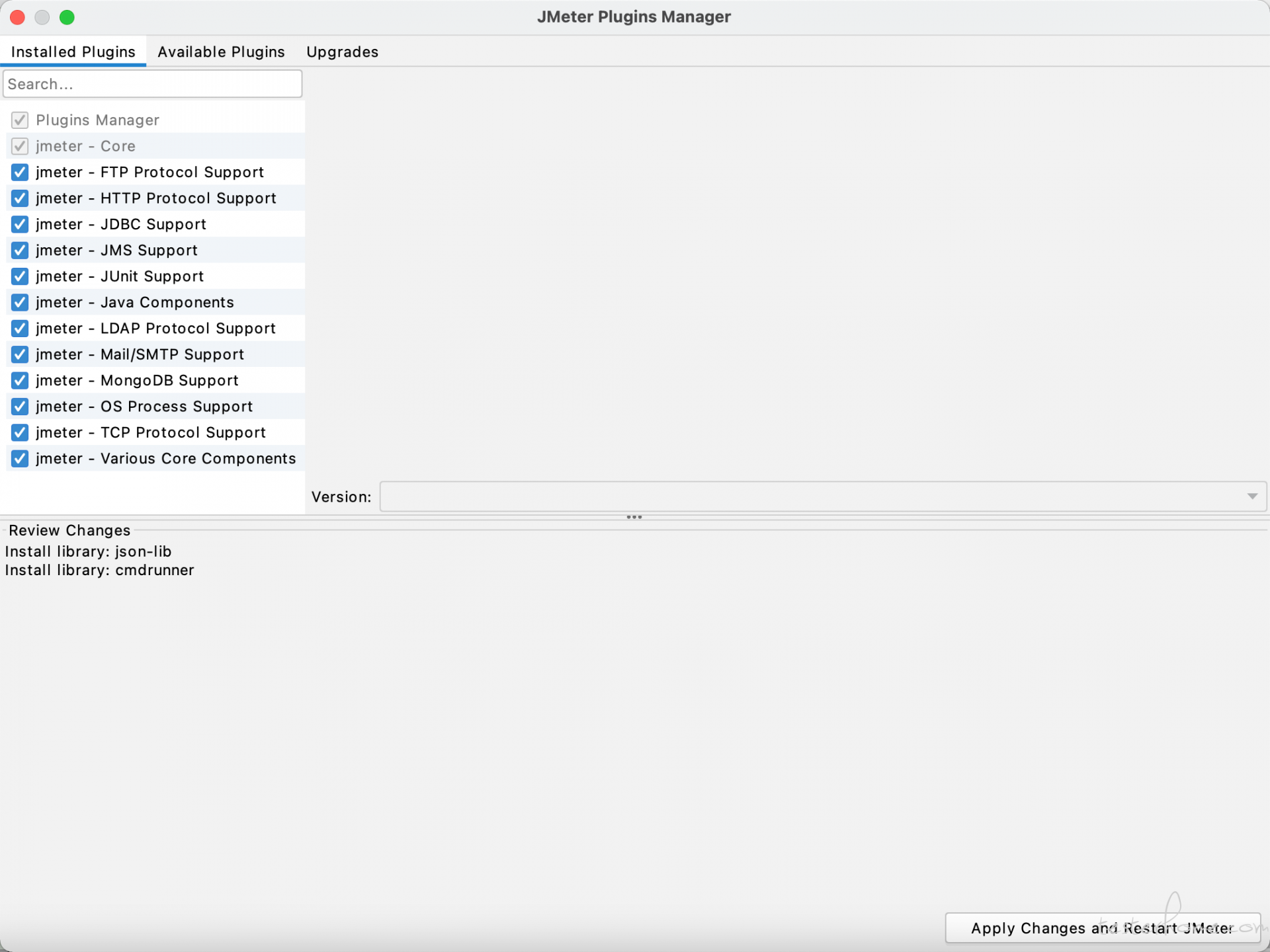
Task: Maximize window with green button
Action: tap(67, 17)
